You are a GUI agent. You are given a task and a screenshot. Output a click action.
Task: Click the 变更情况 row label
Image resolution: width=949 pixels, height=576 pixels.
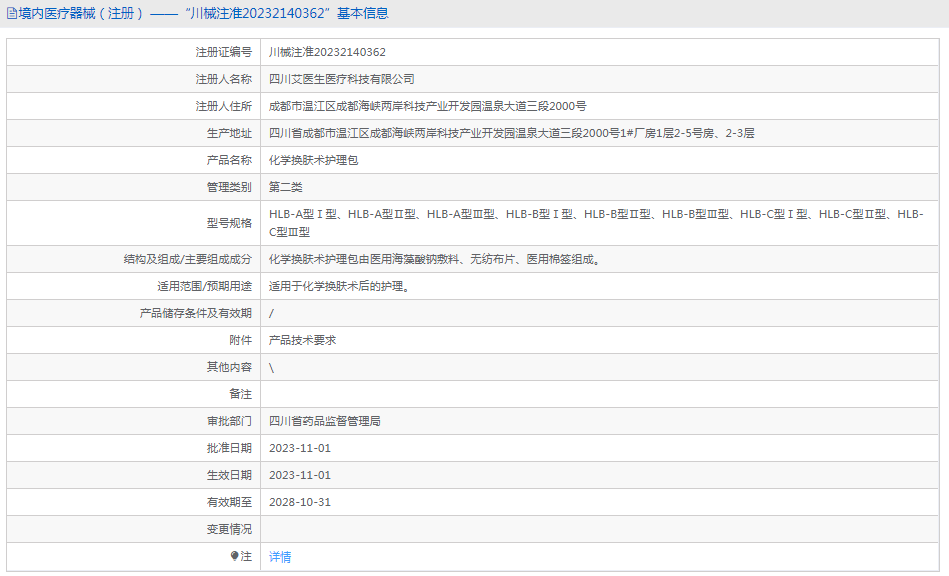click(x=229, y=529)
